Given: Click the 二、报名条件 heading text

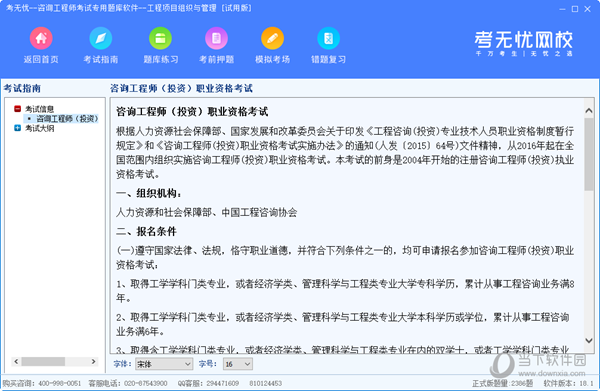Looking at the screenshot, I should click(146, 231).
